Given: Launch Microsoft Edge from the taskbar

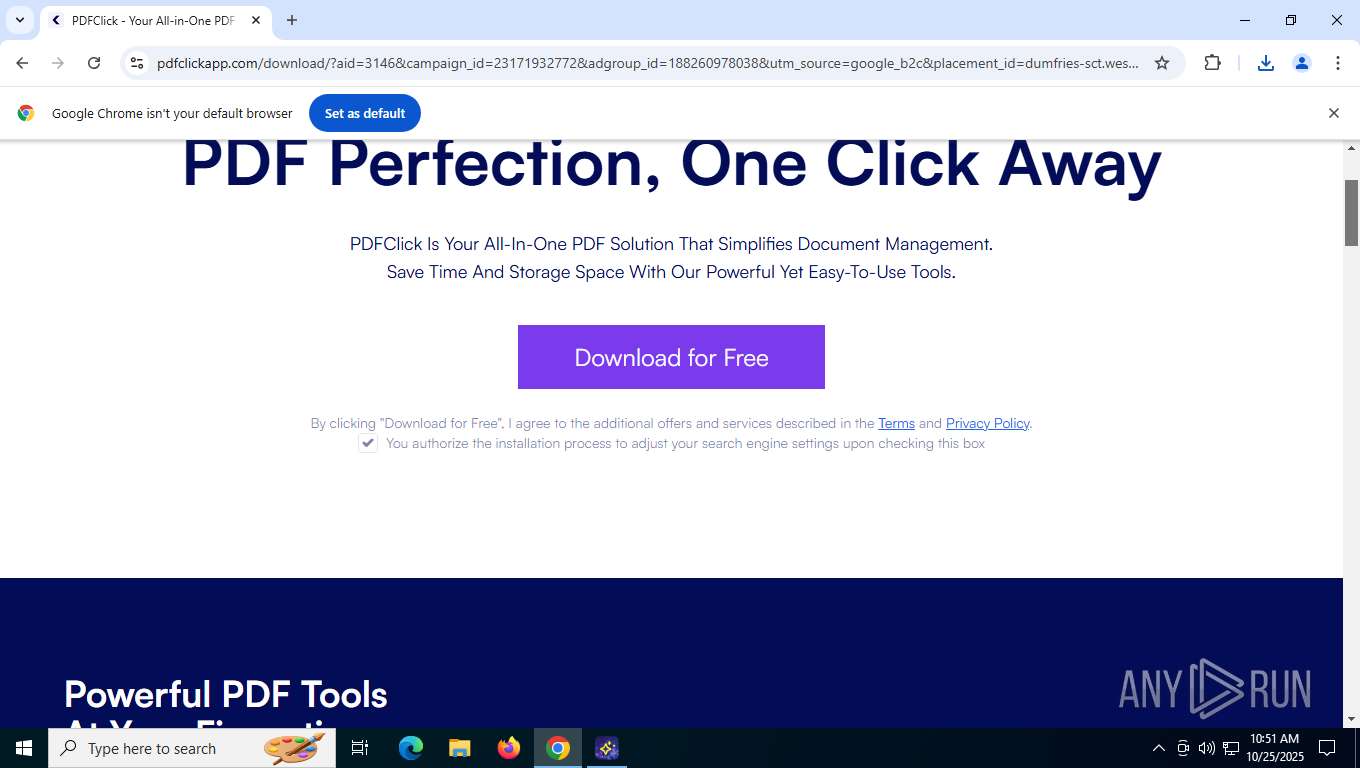Looking at the screenshot, I should [x=411, y=748].
